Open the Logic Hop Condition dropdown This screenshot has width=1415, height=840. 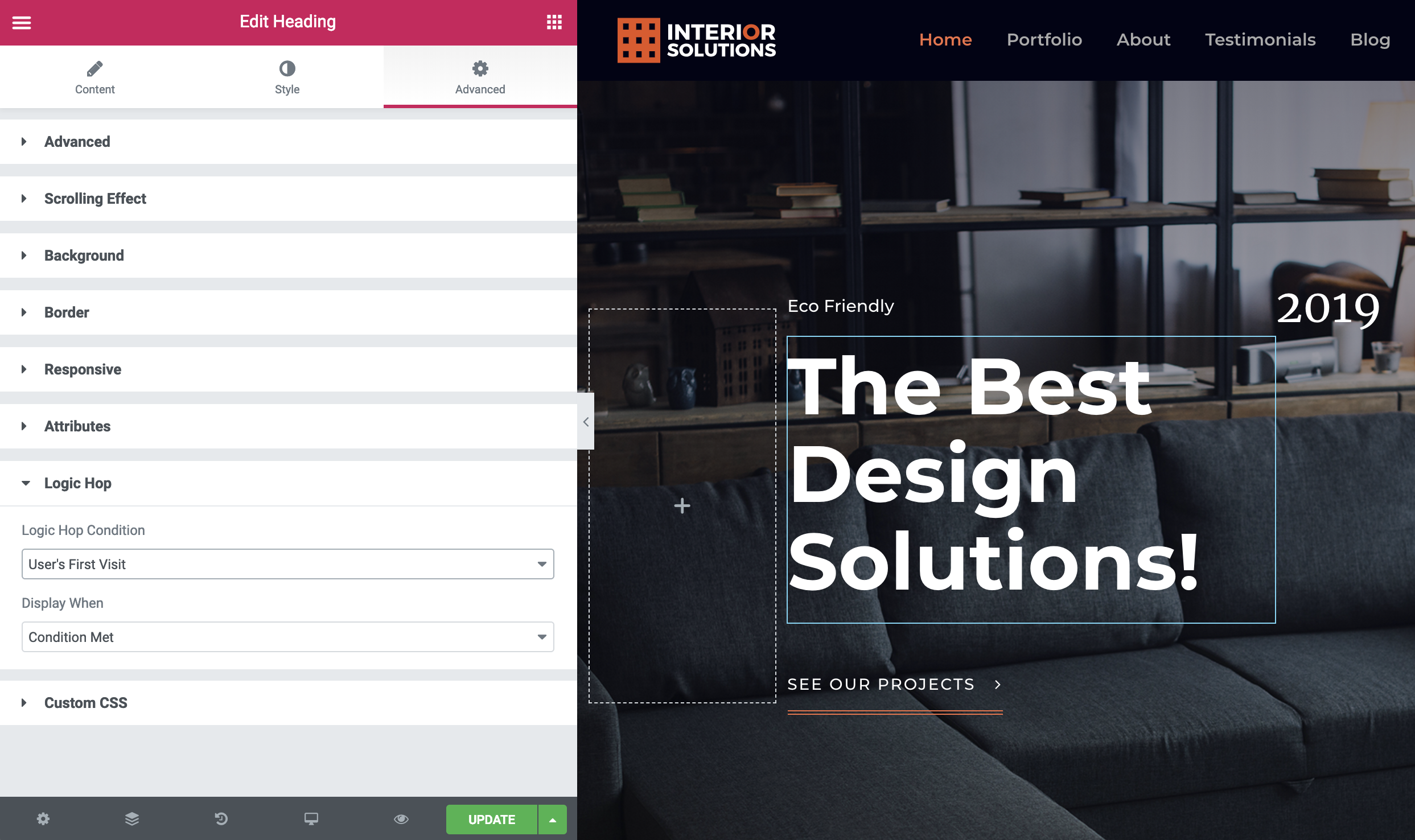click(287, 564)
